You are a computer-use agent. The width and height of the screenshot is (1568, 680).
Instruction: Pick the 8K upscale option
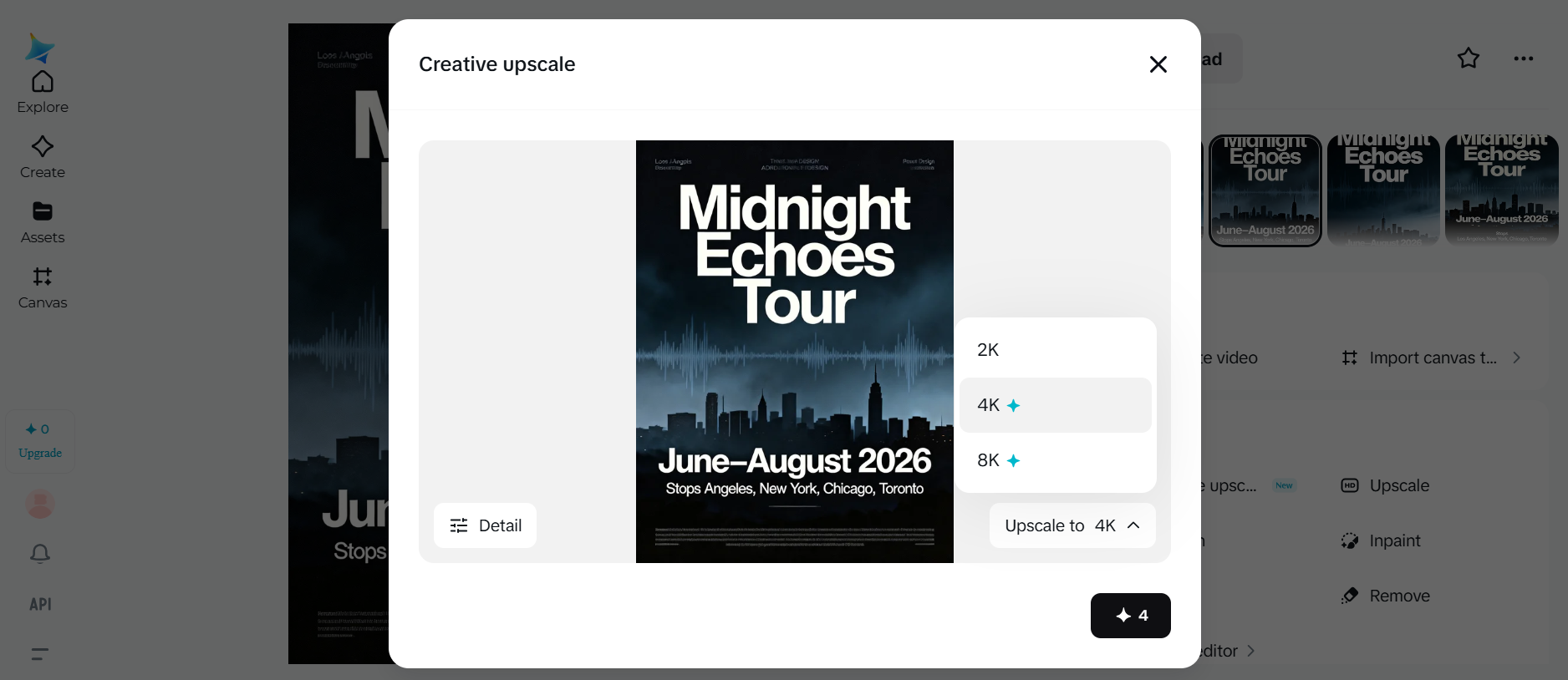1055,460
